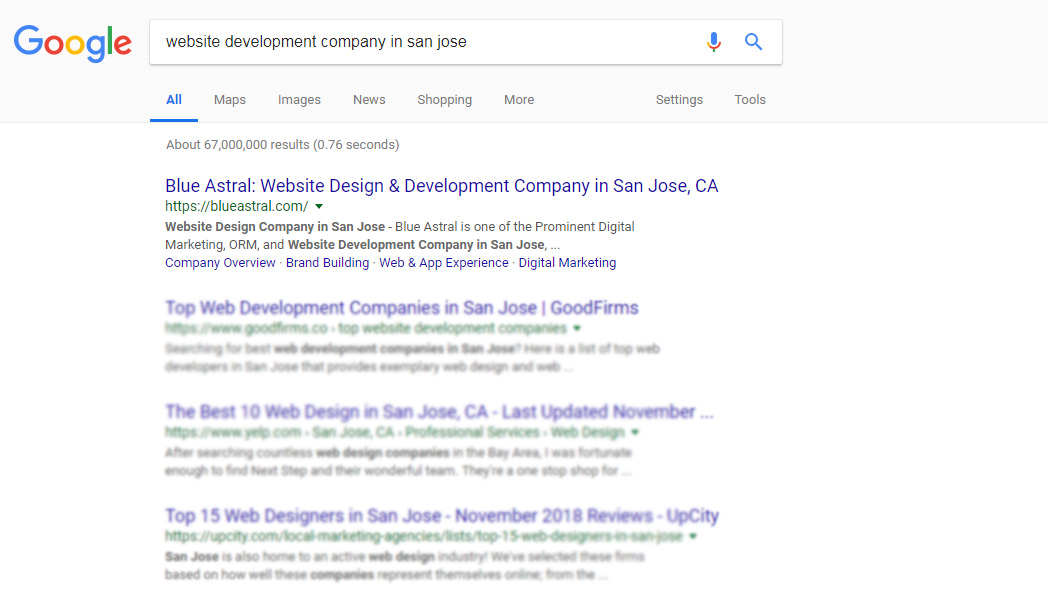Switch to the Images tab
1048x591 pixels.
tap(299, 100)
